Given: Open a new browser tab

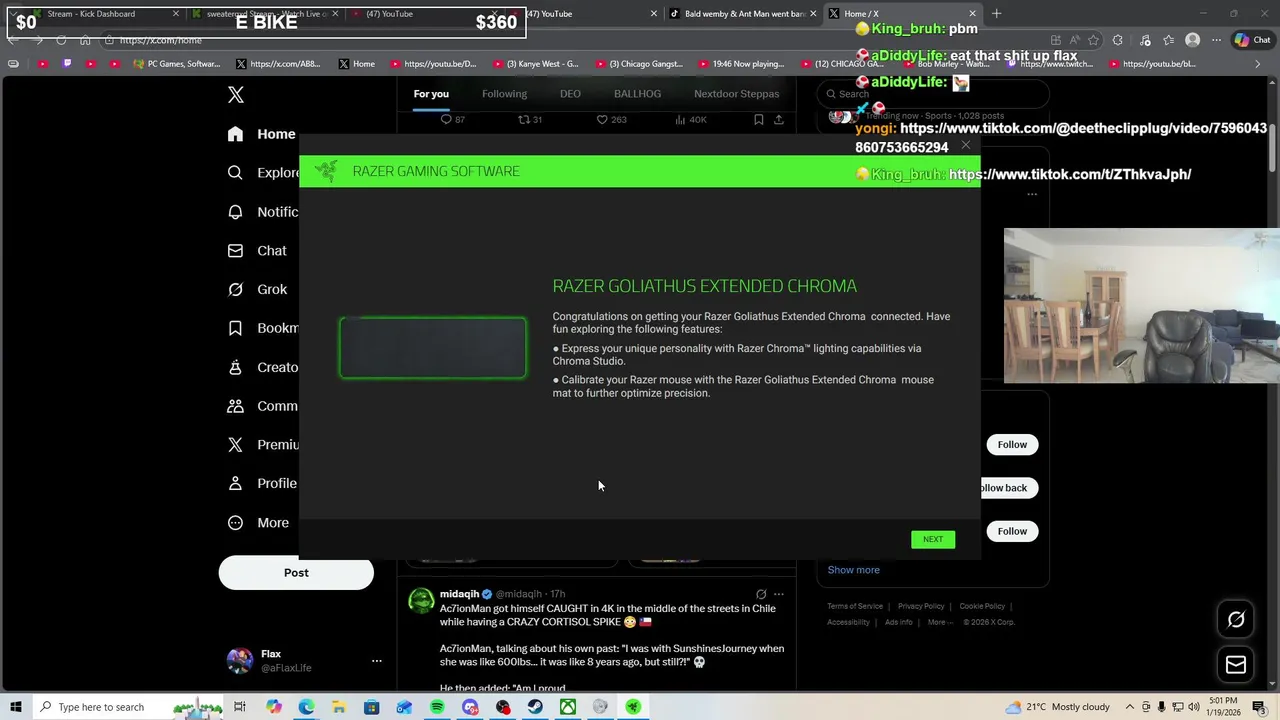Looking at the screenshot, I should 996,14.
